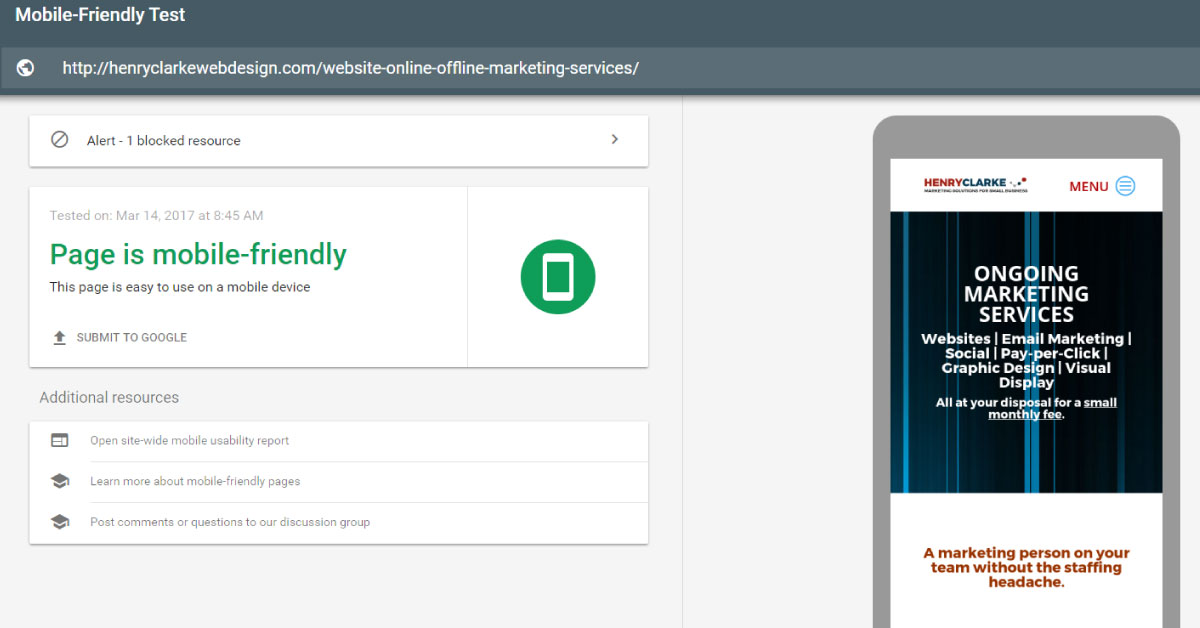Click the graduation cap icon beside Learn more
Viewport: 1200px width, 628px height.
point(60,481)
